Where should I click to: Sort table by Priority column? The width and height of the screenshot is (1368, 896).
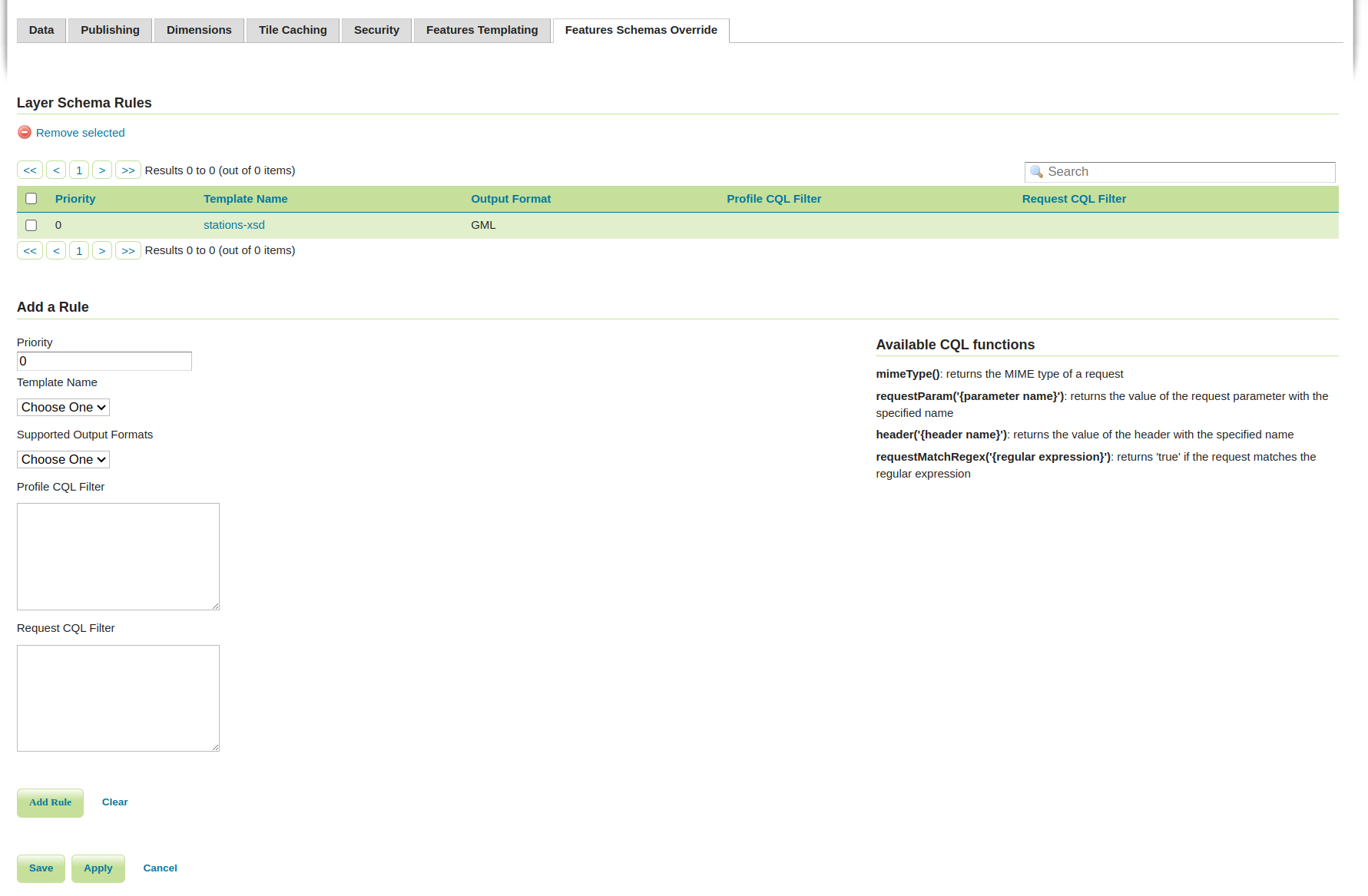coord(75,199)
